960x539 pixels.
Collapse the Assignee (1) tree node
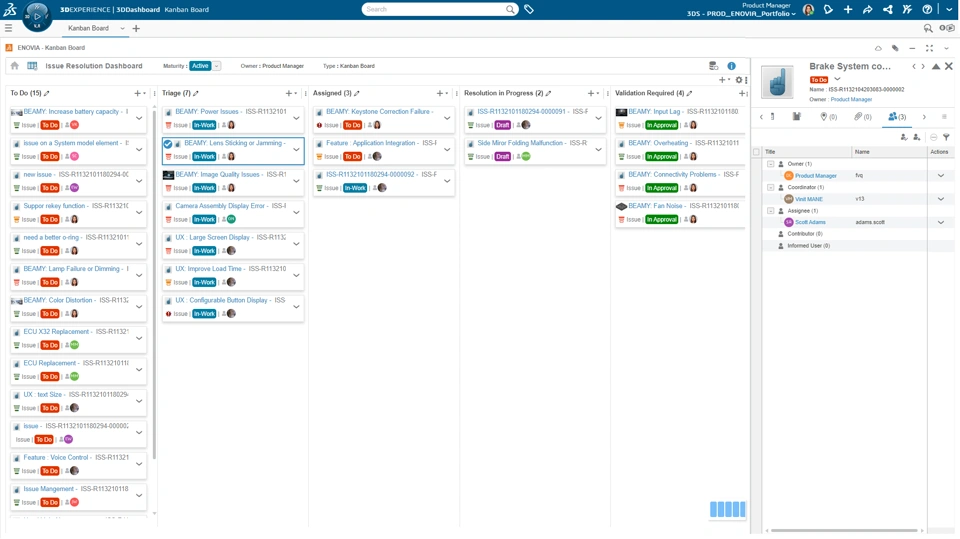click(770, 210)
